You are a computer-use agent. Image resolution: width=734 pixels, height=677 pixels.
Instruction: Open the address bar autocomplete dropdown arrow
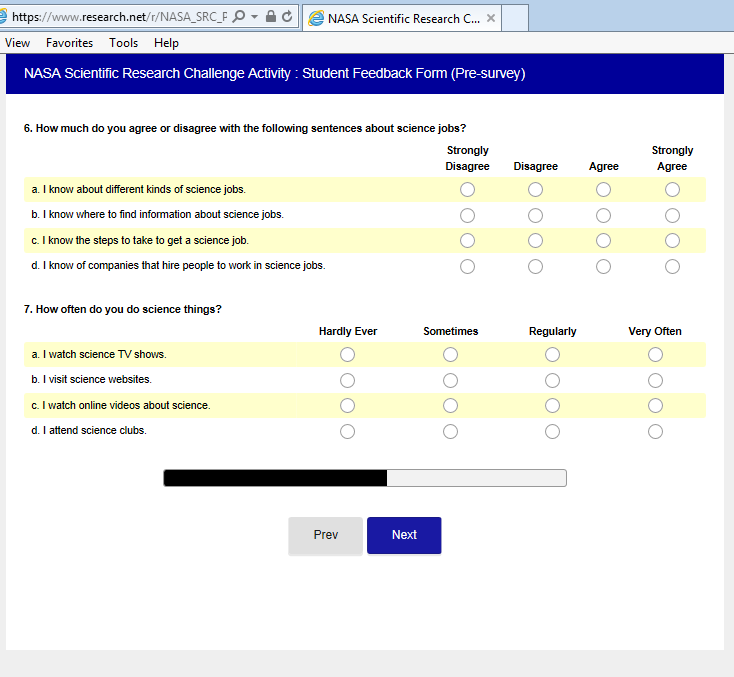pos(255,17)
